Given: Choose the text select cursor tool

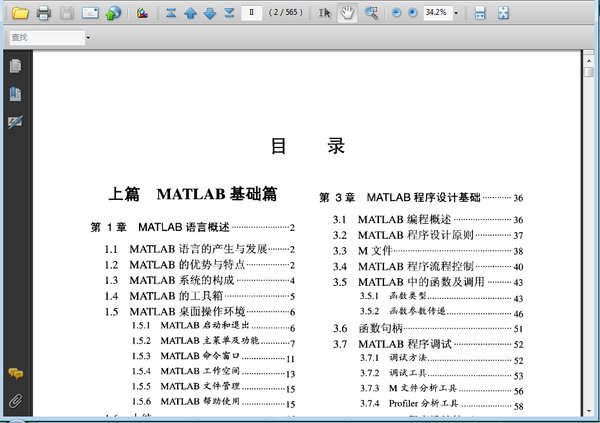Looking at the screenshot, I should (324, 13).
